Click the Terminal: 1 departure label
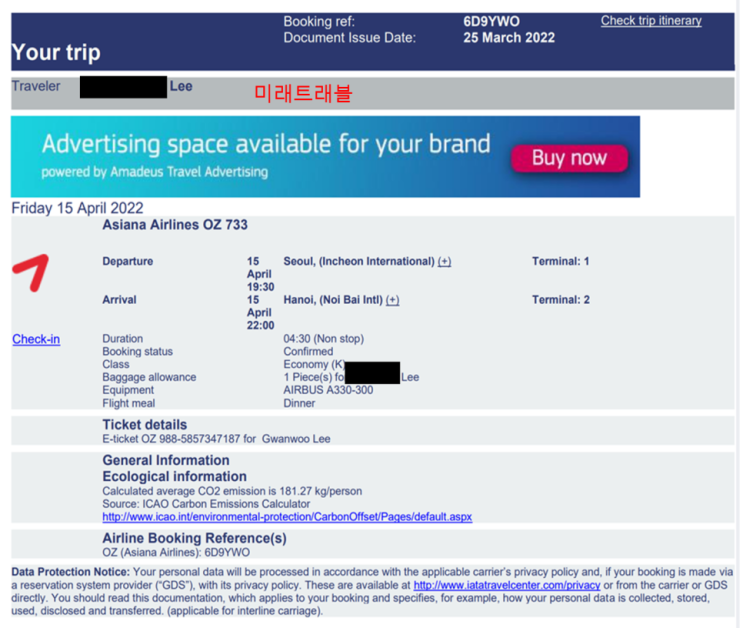Screen dimensions: 743x628 pyautogui.click(x=561, y=262)
